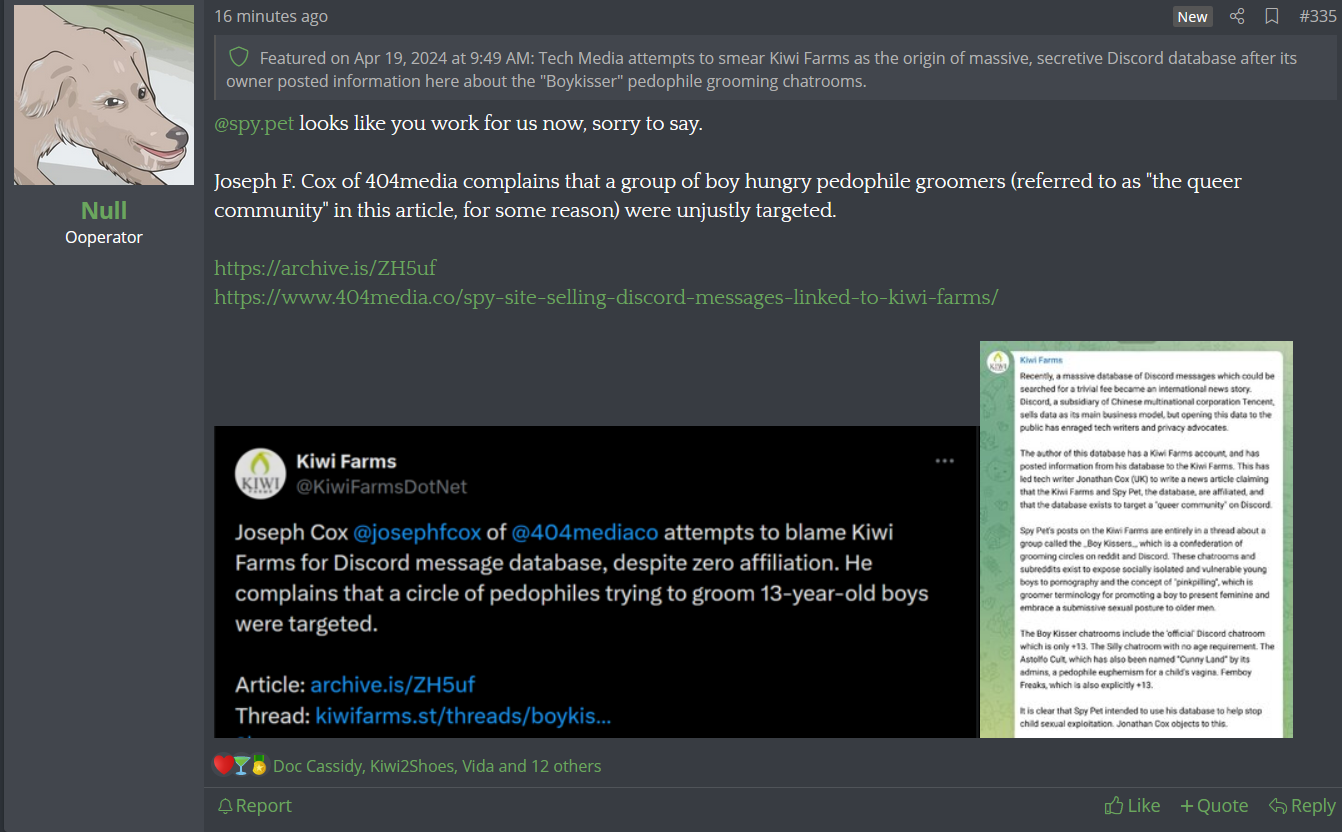
Task: Click the medal reaction icon
Action: (x=259, y=765)
